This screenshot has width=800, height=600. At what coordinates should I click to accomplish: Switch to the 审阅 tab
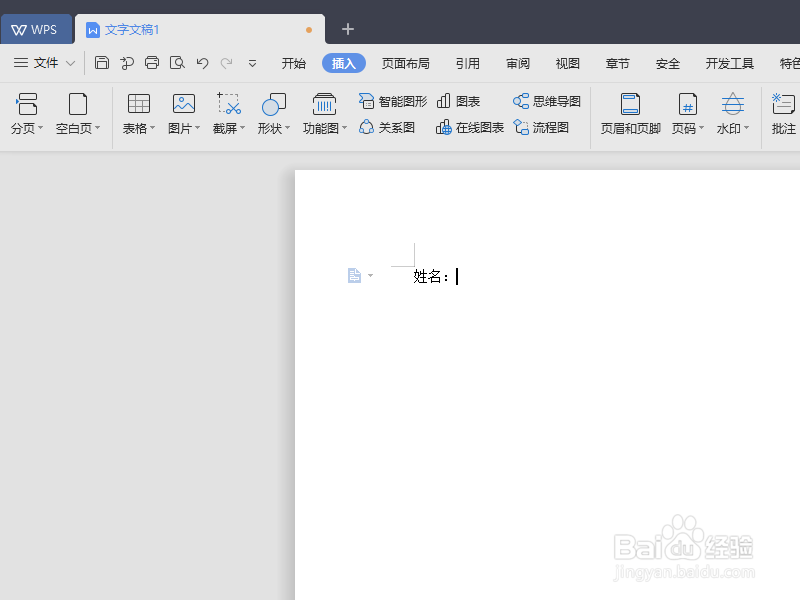tap(517, 63)
